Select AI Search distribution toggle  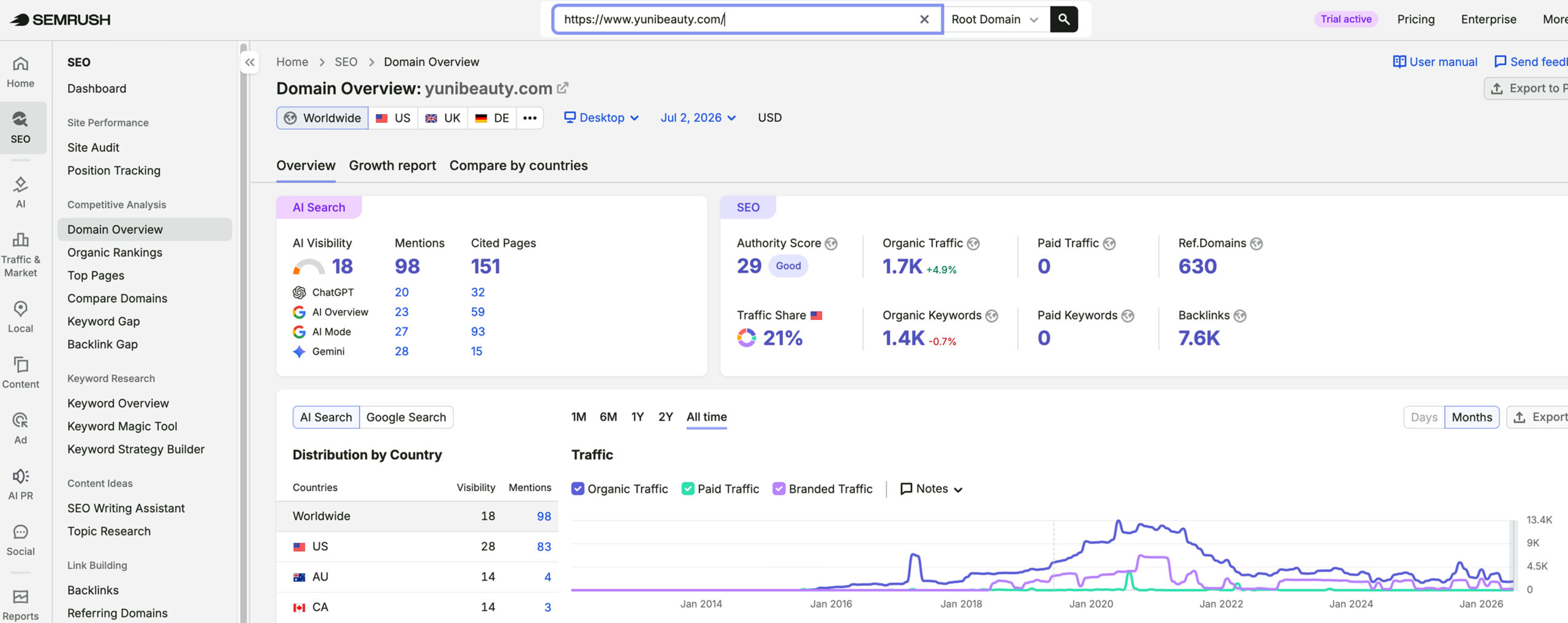[x=326, y=417]
